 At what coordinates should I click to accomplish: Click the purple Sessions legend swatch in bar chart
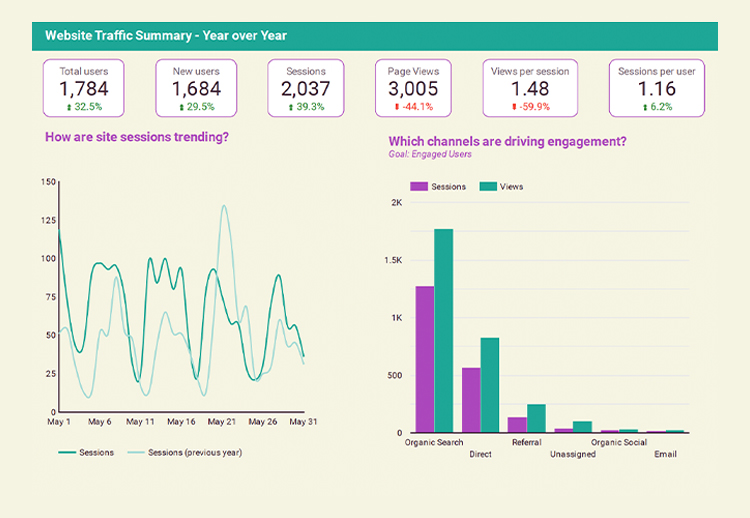coord(419,186)
